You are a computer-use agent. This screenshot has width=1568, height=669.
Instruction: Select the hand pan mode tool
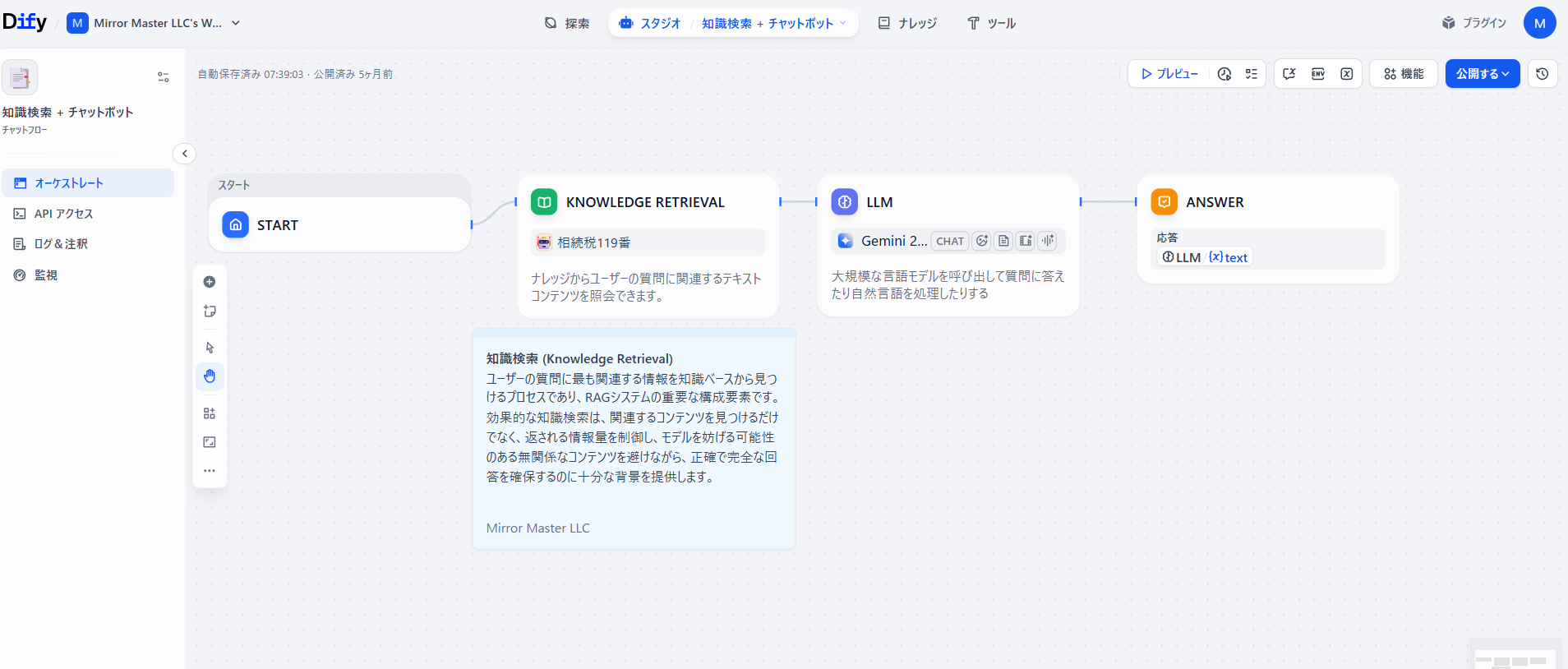pyautogui.click(x=210, y=376)
